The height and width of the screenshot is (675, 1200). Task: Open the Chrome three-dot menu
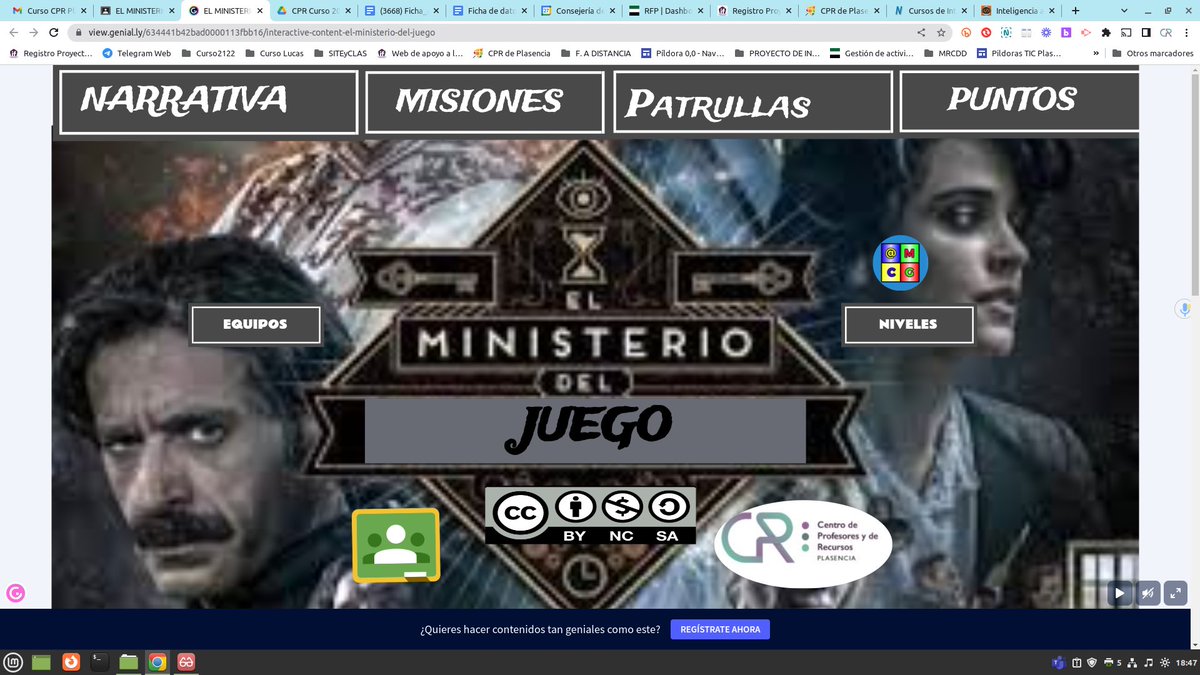coord(1186,32)
